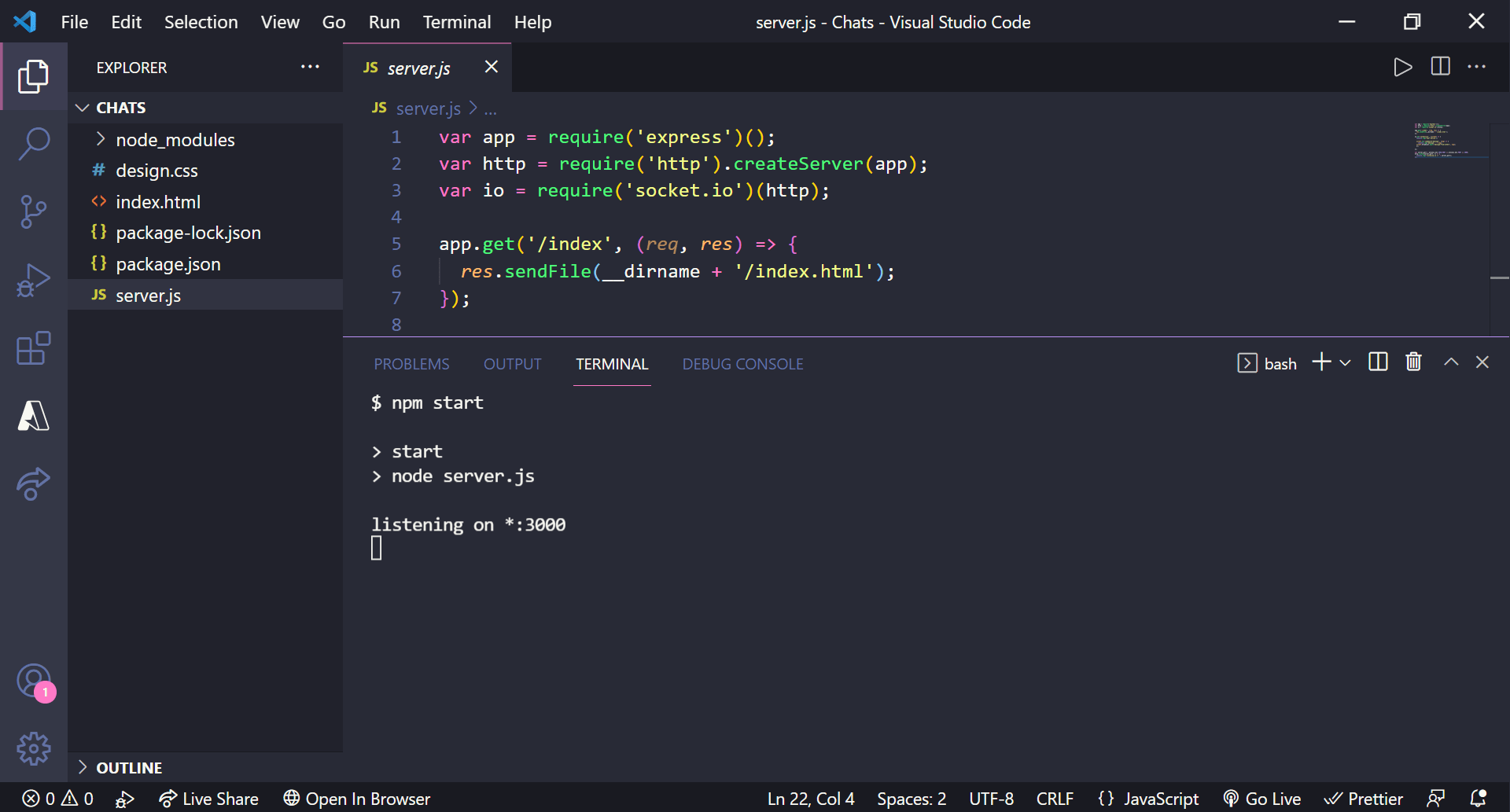Click Ln 22, Col 4 cursor position
The width and height of the screenshot is (1510, 812).
pos(811,799)
